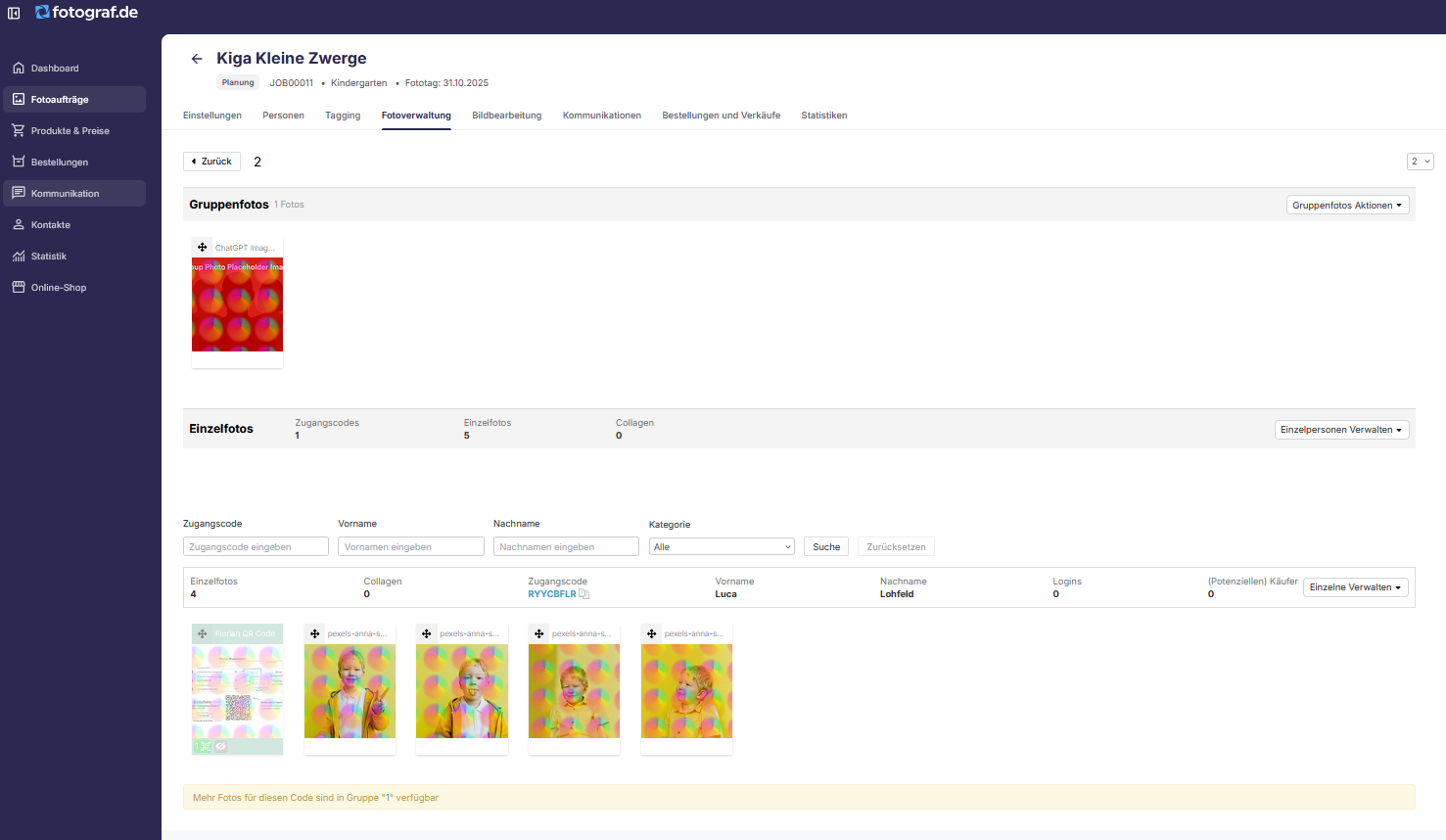Image resolution: width=1446 pixels, height=840 pixels.
Task: Expand the Einzelne Verwalten dropdown for Luca
Action: tap(1356, 587)
